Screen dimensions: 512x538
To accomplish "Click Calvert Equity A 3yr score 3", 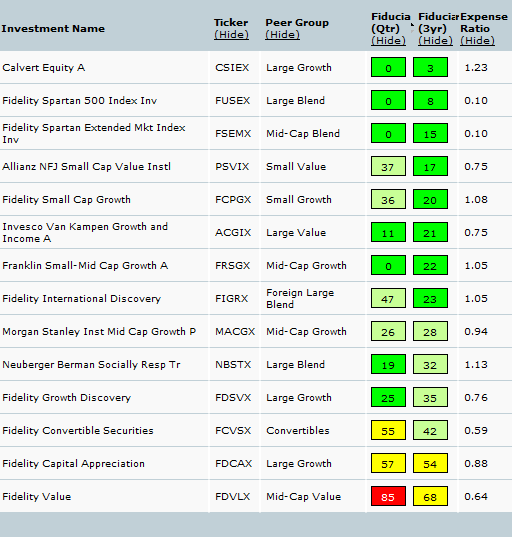I will coord(430,67).
